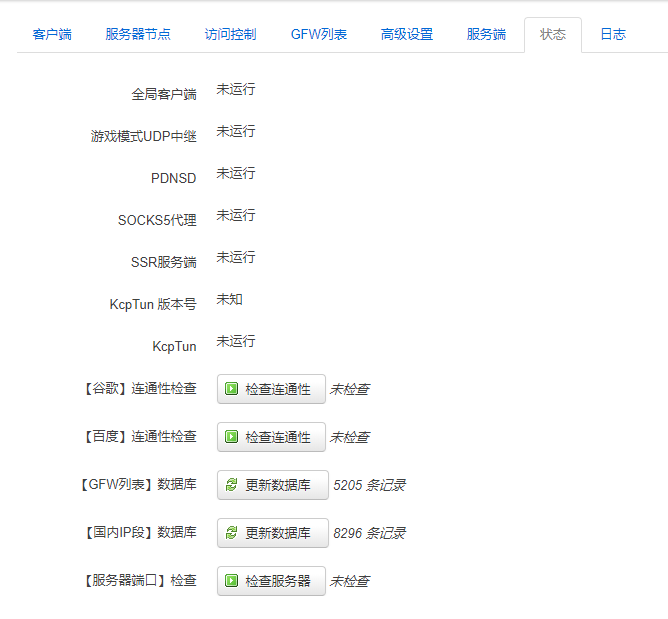Screen dimensions: 668x619
Task: Select the GFW列表 tab
Action: (x=319, y=34)
